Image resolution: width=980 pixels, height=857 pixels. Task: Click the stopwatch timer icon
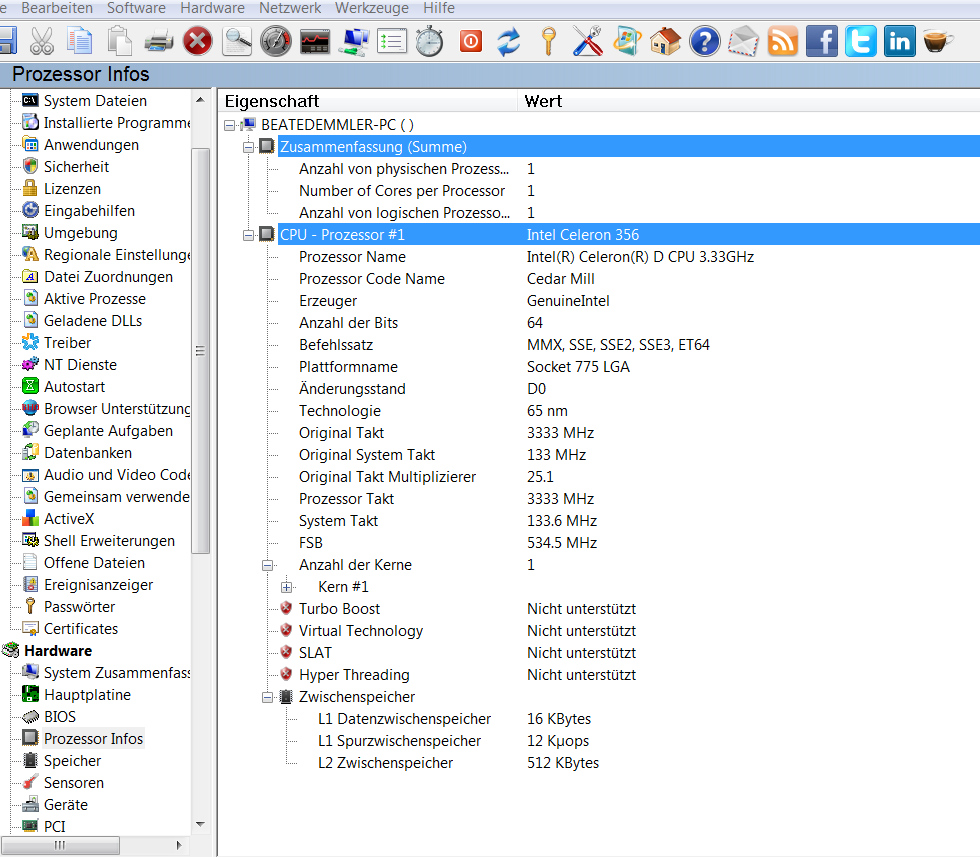pos(430,41)
